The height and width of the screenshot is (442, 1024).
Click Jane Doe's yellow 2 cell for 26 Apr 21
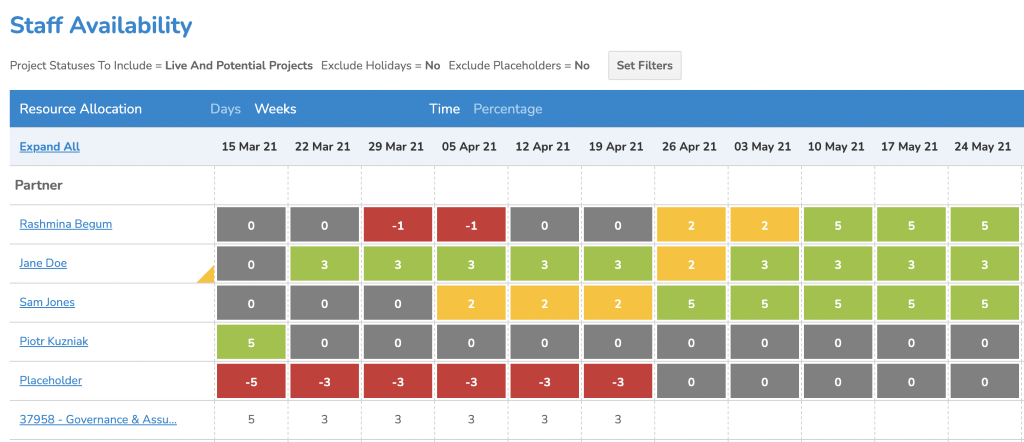(x=691, y=264)
